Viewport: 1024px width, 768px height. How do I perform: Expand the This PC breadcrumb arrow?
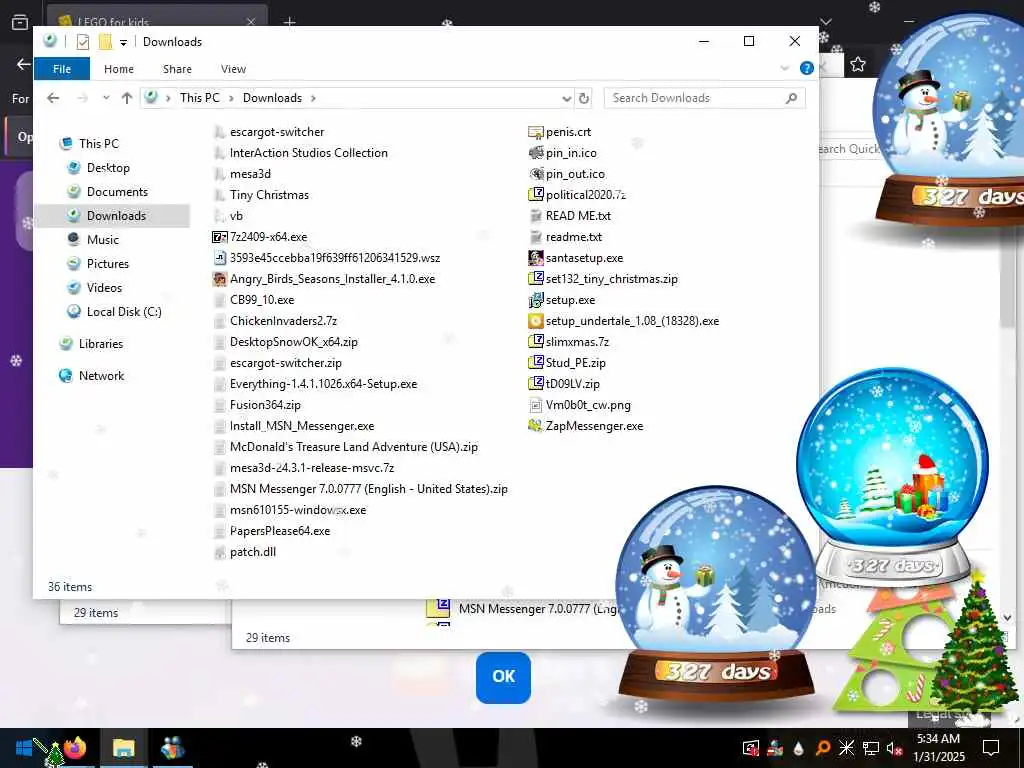231,98
